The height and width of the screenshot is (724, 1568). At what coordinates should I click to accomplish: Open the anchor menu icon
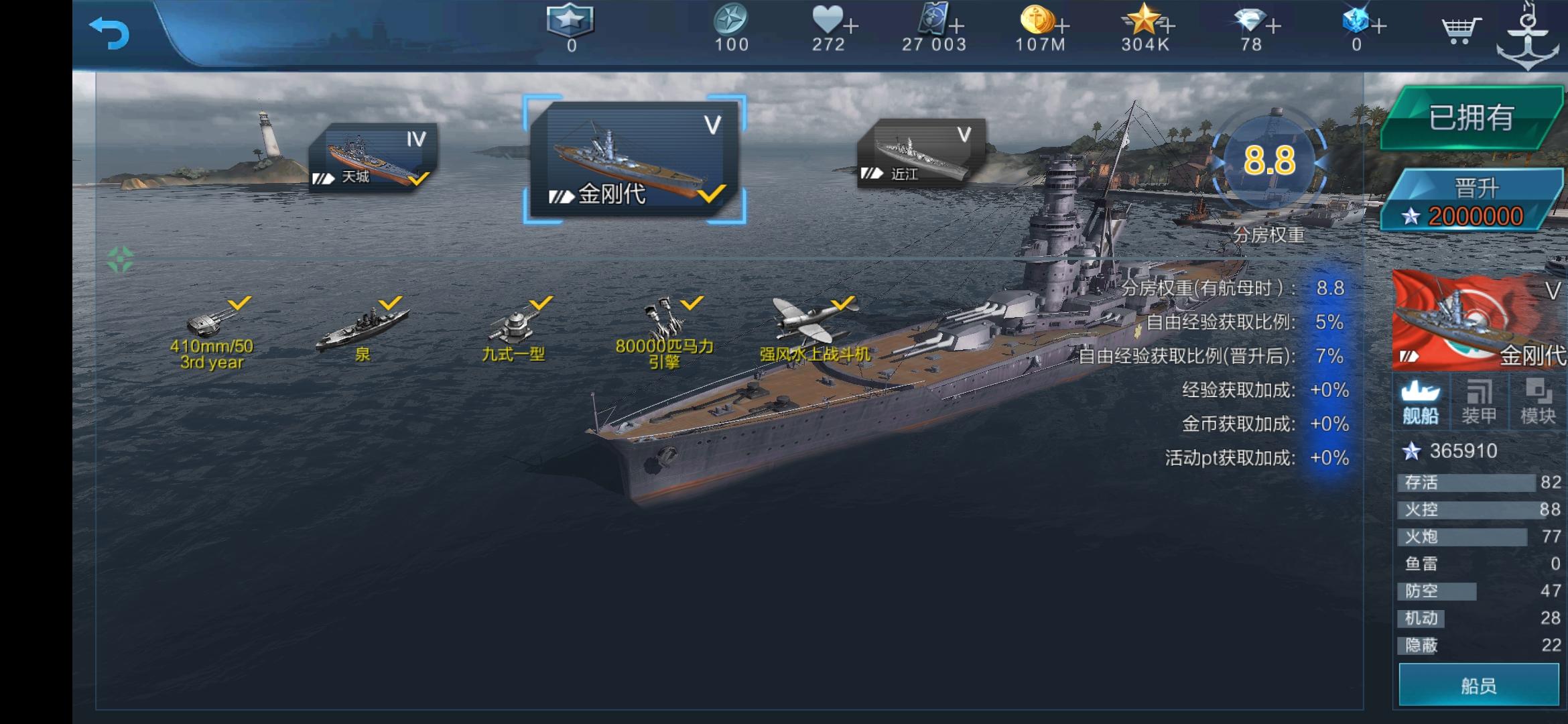click(1528, 36)
